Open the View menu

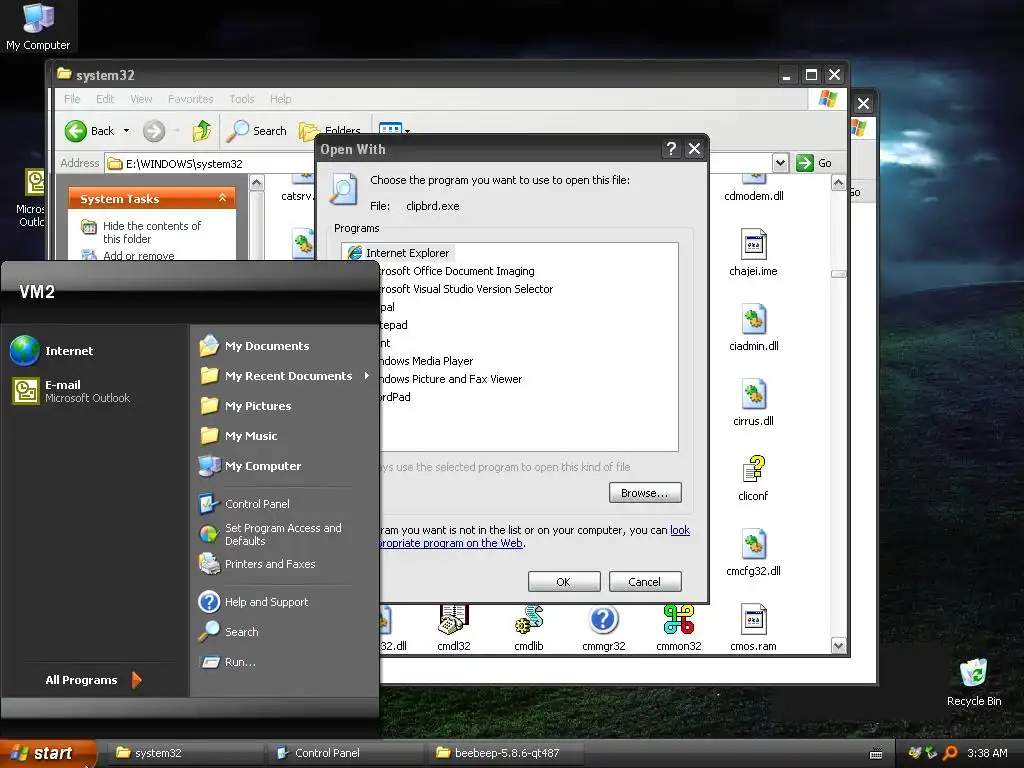(141, 99)
